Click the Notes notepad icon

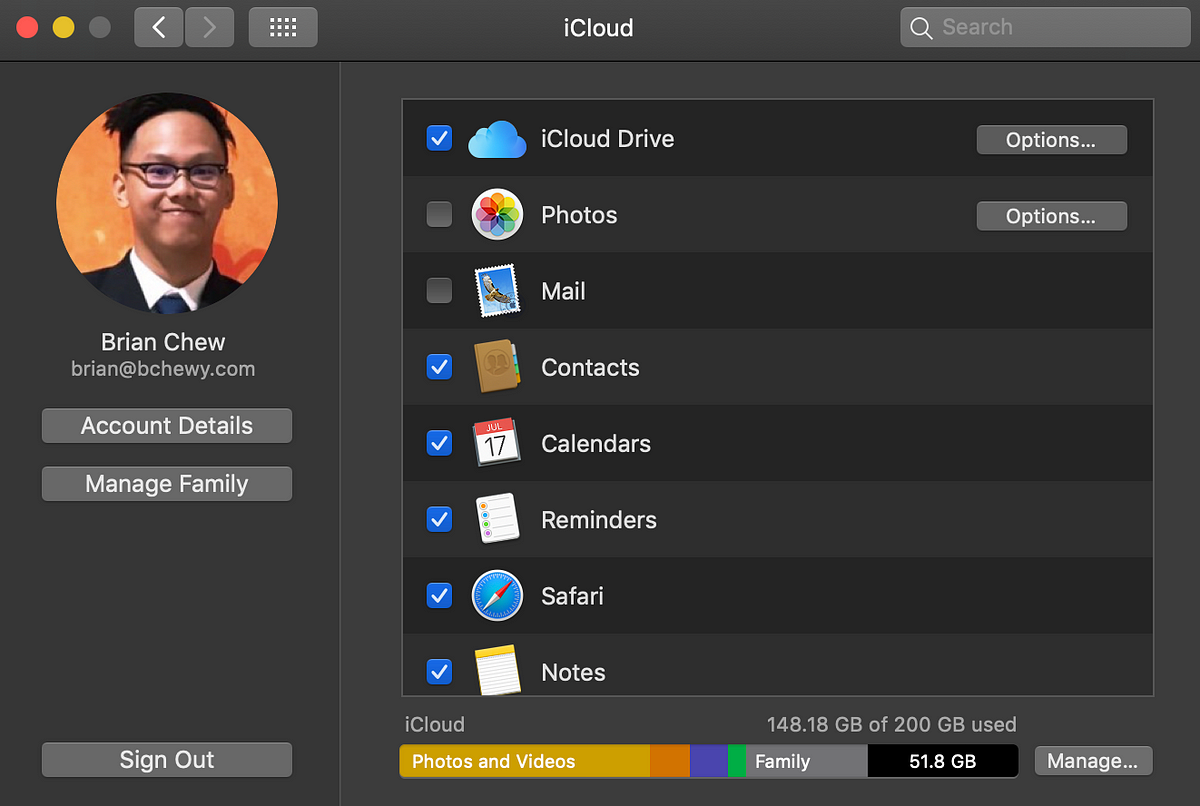pyautogui.click(x=497, y=670)
